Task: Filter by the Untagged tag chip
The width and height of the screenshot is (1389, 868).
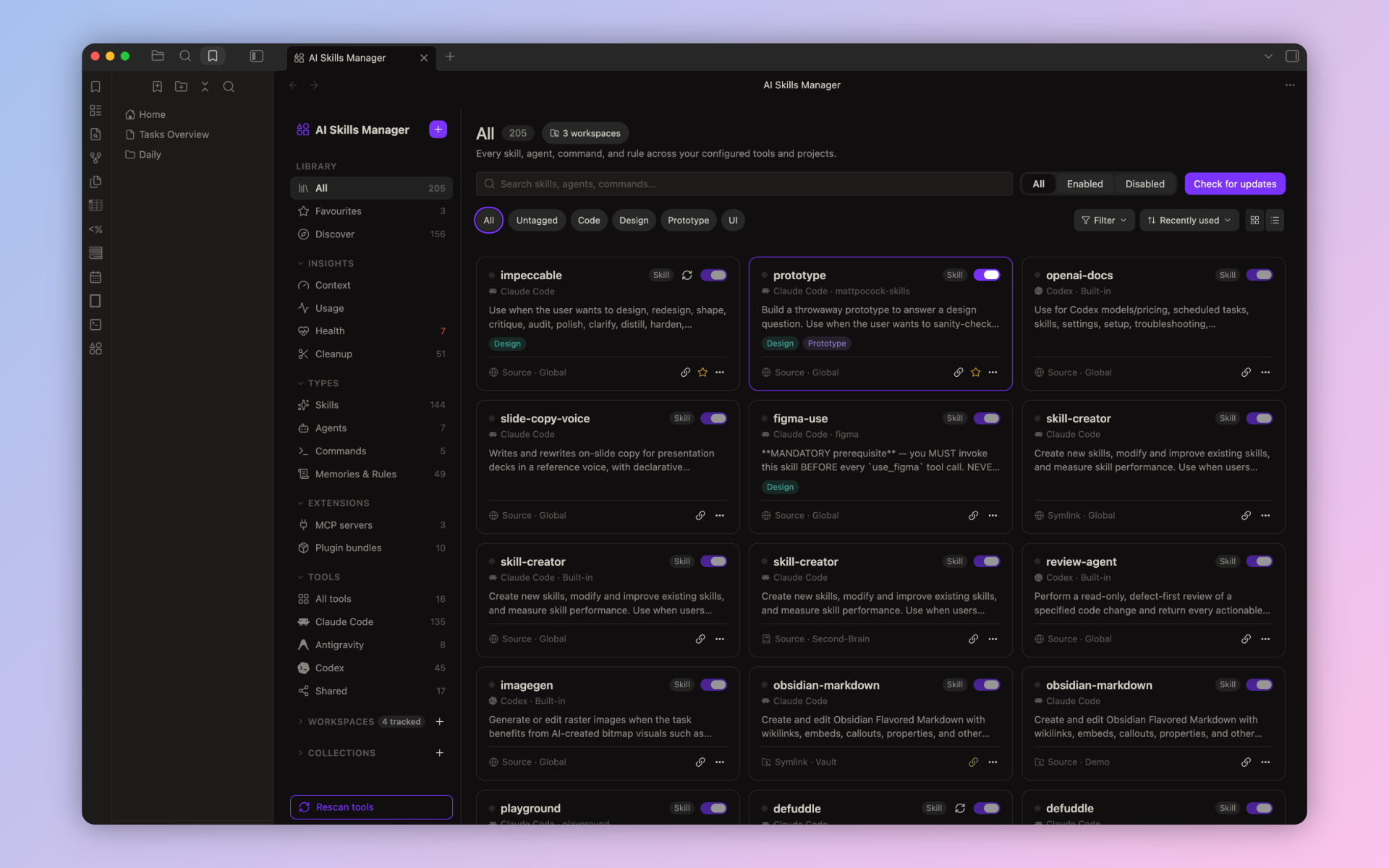Action: [537, 221]
